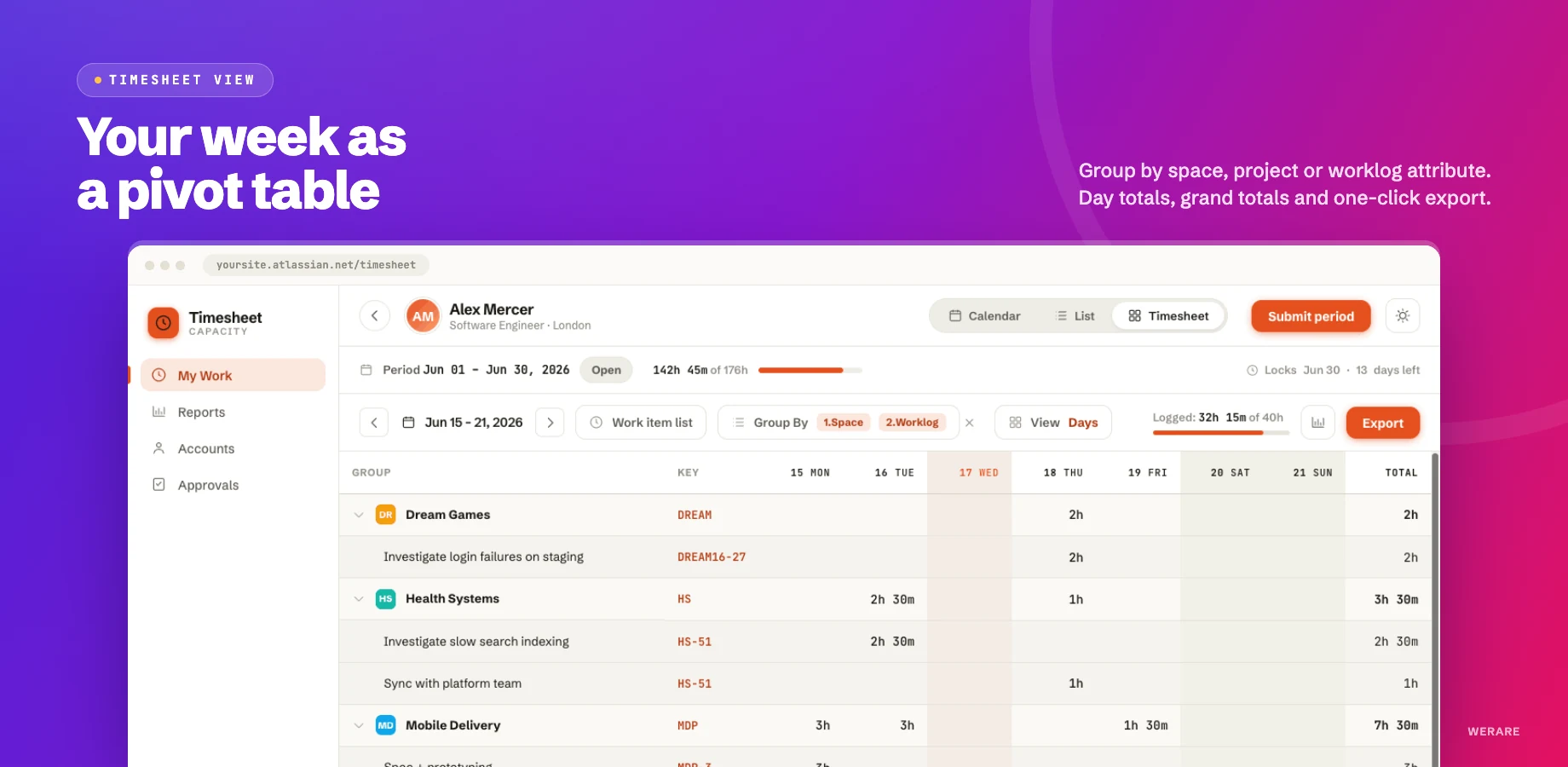The width and height of the screenshot is (1568, 767).
Task: Click the Submit period button
Action: (x=1311, y=316)
